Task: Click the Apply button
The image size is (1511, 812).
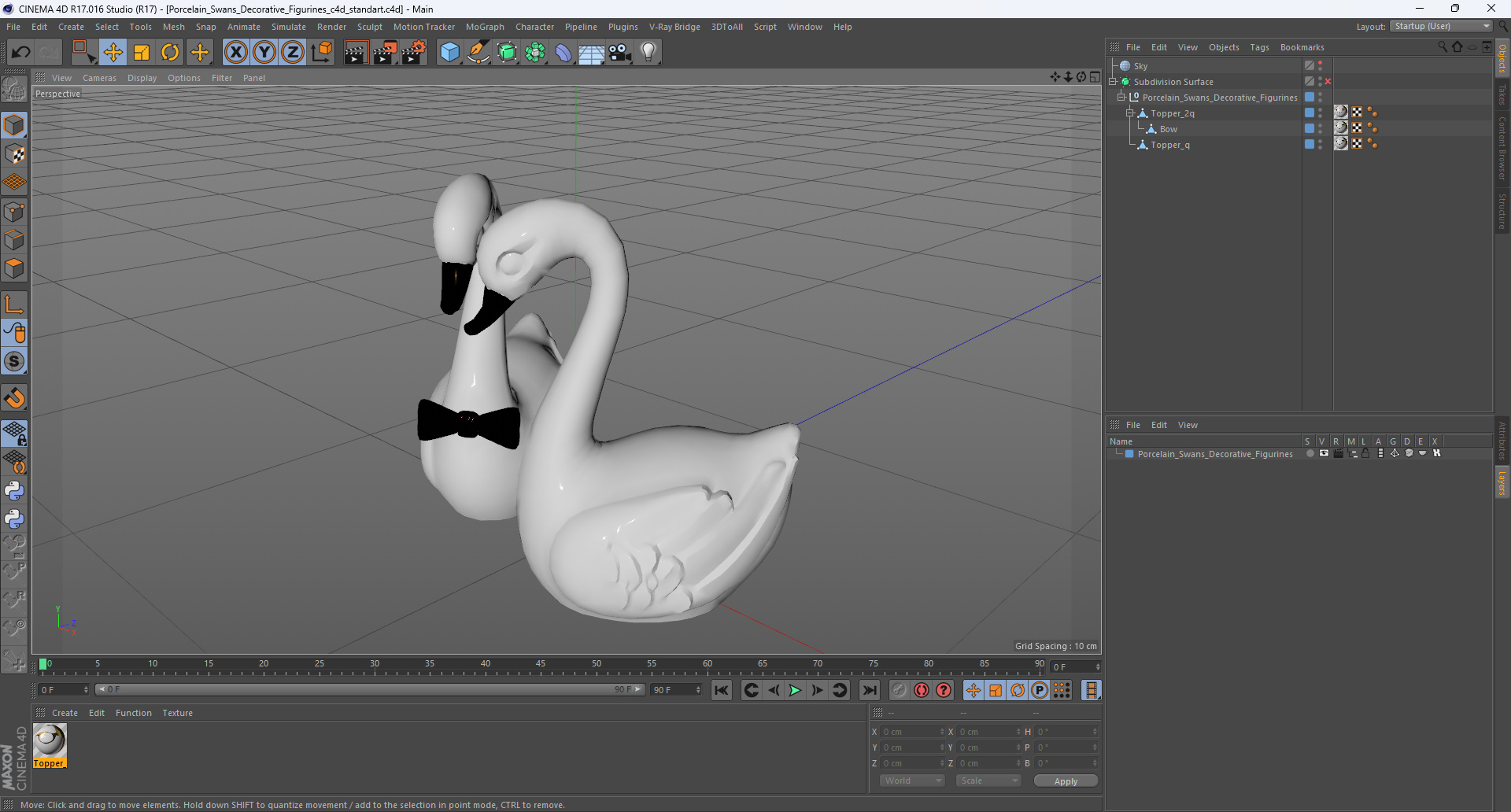Action: tap(1066, 781)
